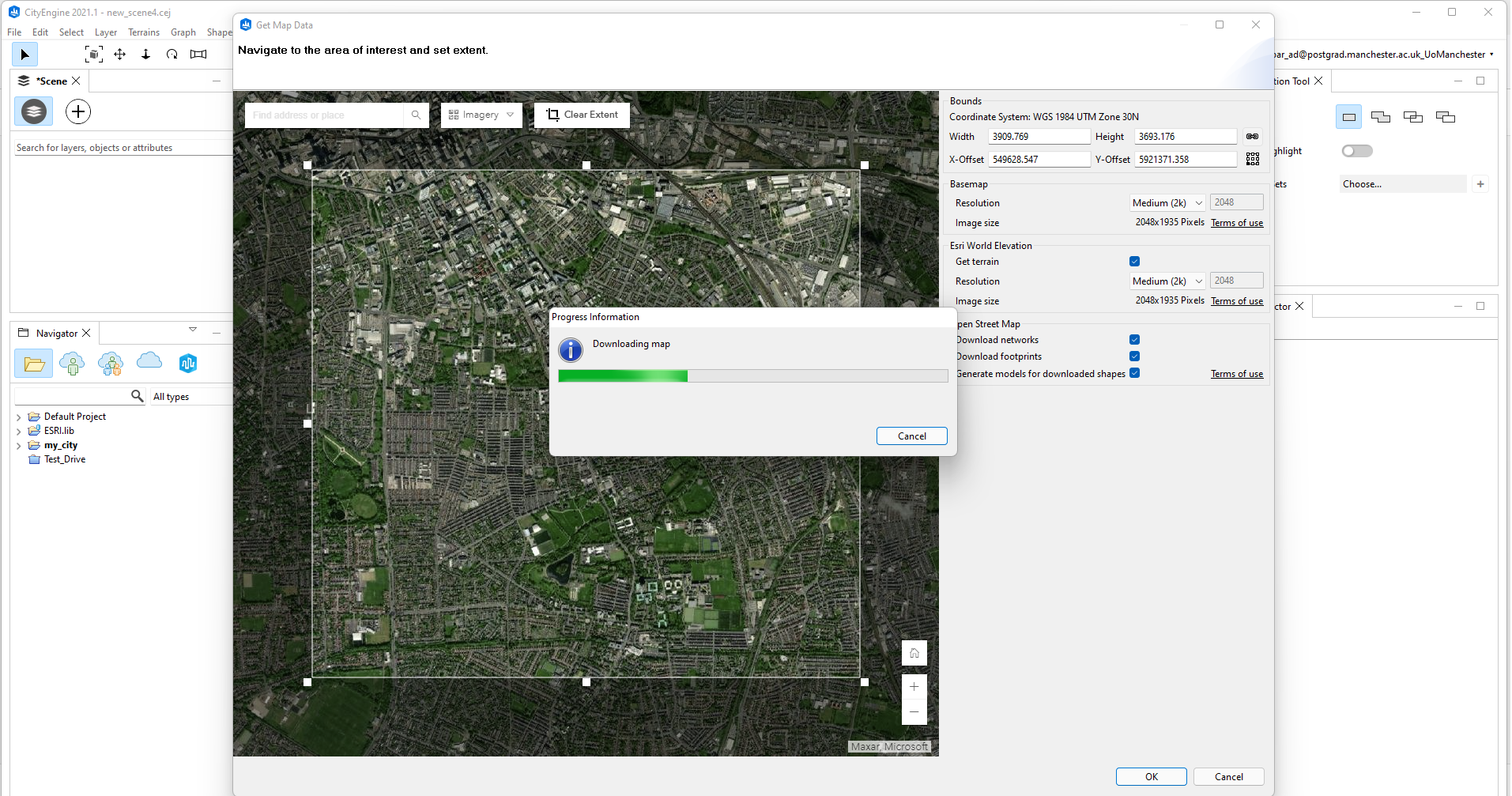1512x796 pixels.
Task: Open the Graph menu
Action: (183, 32)
